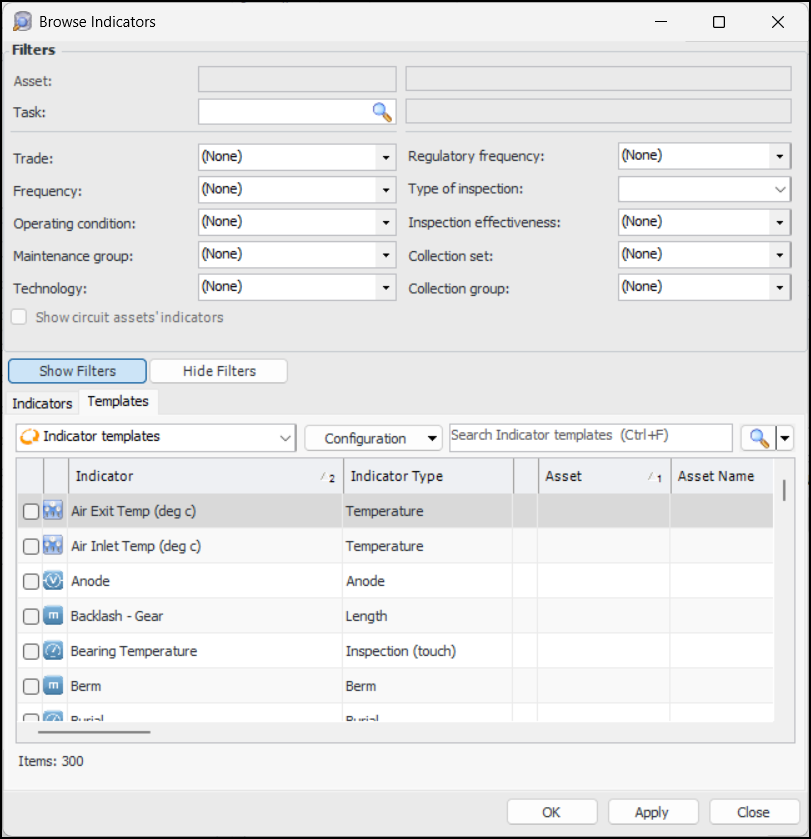Screen dimensions: 811x839
Task: Click the Berm indicator row icon
Action: pyautogui.click(x=53, y=686)
